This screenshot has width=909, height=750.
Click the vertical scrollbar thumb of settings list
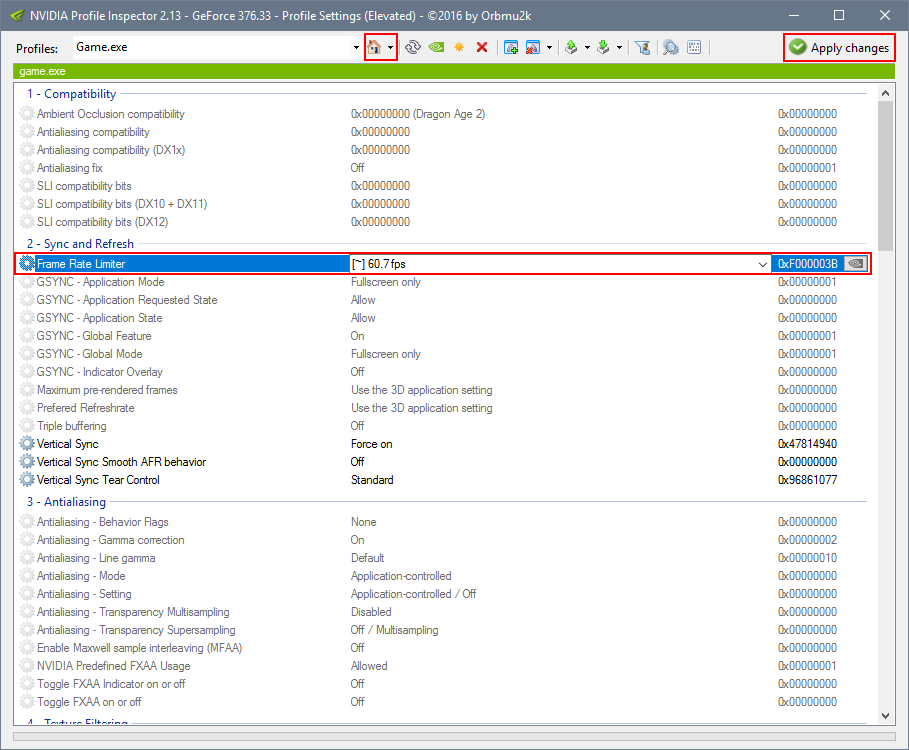tap(885, 176)
